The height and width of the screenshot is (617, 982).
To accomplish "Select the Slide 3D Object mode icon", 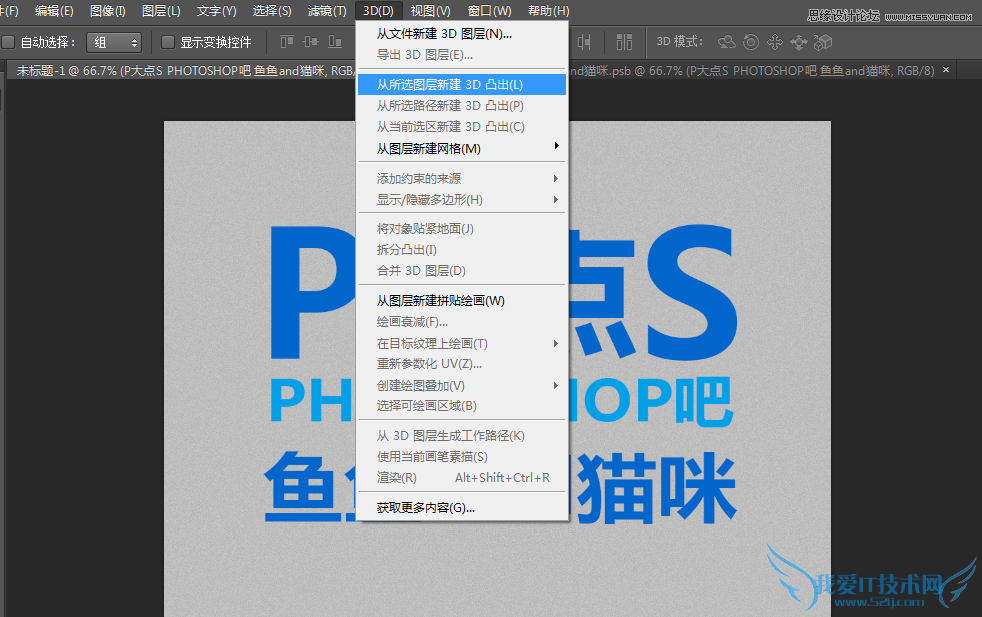I will click(x=798, y=42).
